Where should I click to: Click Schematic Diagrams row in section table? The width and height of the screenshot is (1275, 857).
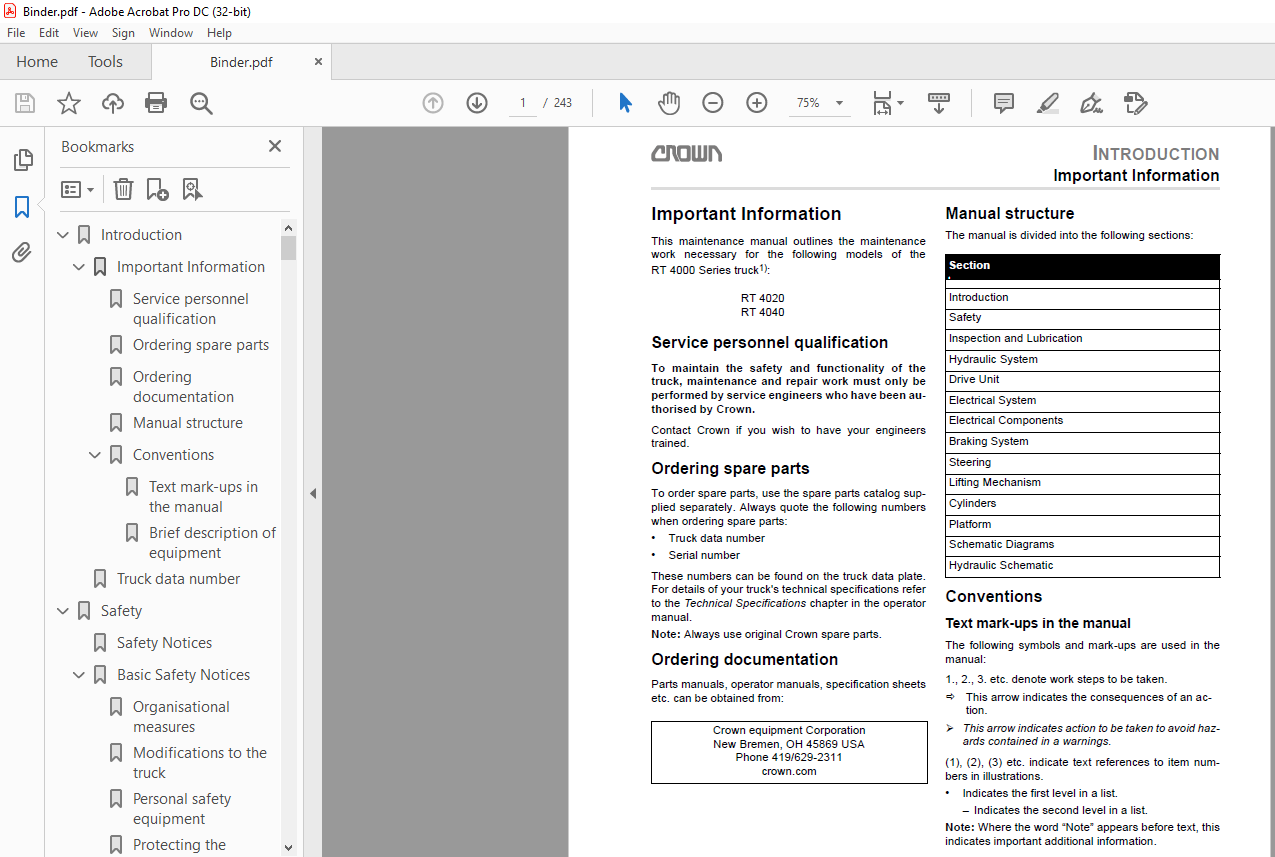point(1082,545)
